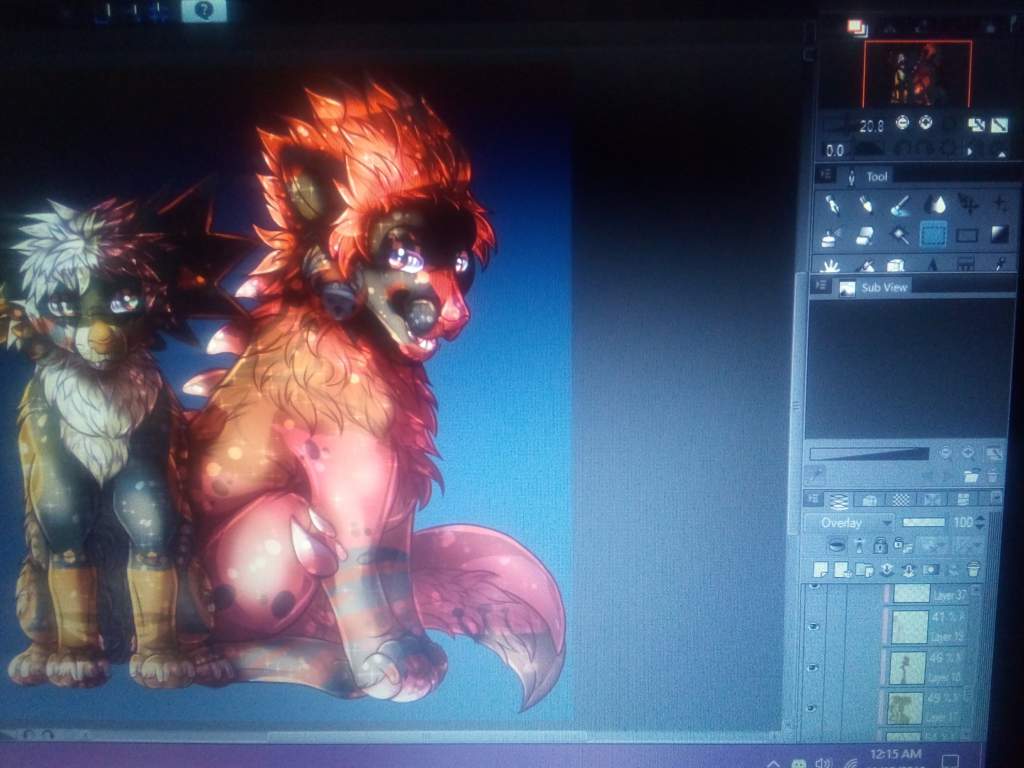The image size is (1024, 768).
Task: Open the taskbar clock showing 12:15 AM
Action: (x=896, y=756)
